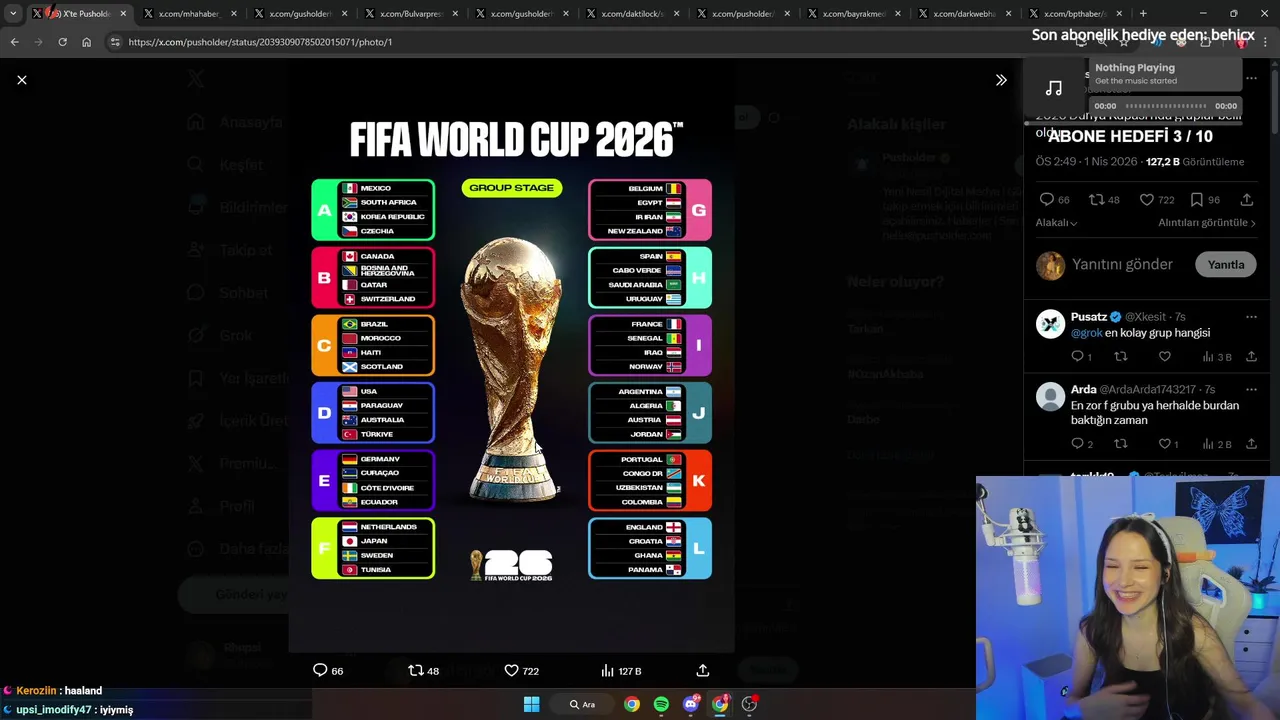Image resolution: width=1280 pixels, height=720 pixels.
Task: Share Pusatz's comment
Action: click(x=1251, y=357)
